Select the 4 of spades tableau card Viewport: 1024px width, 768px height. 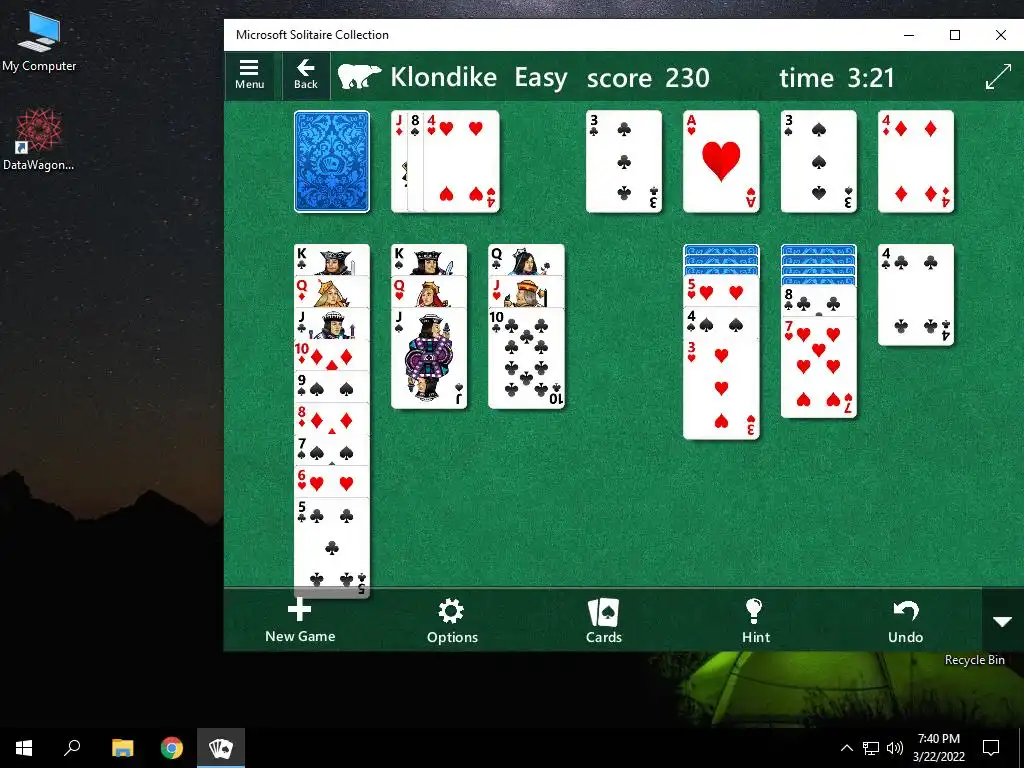[x=721, y=324]
